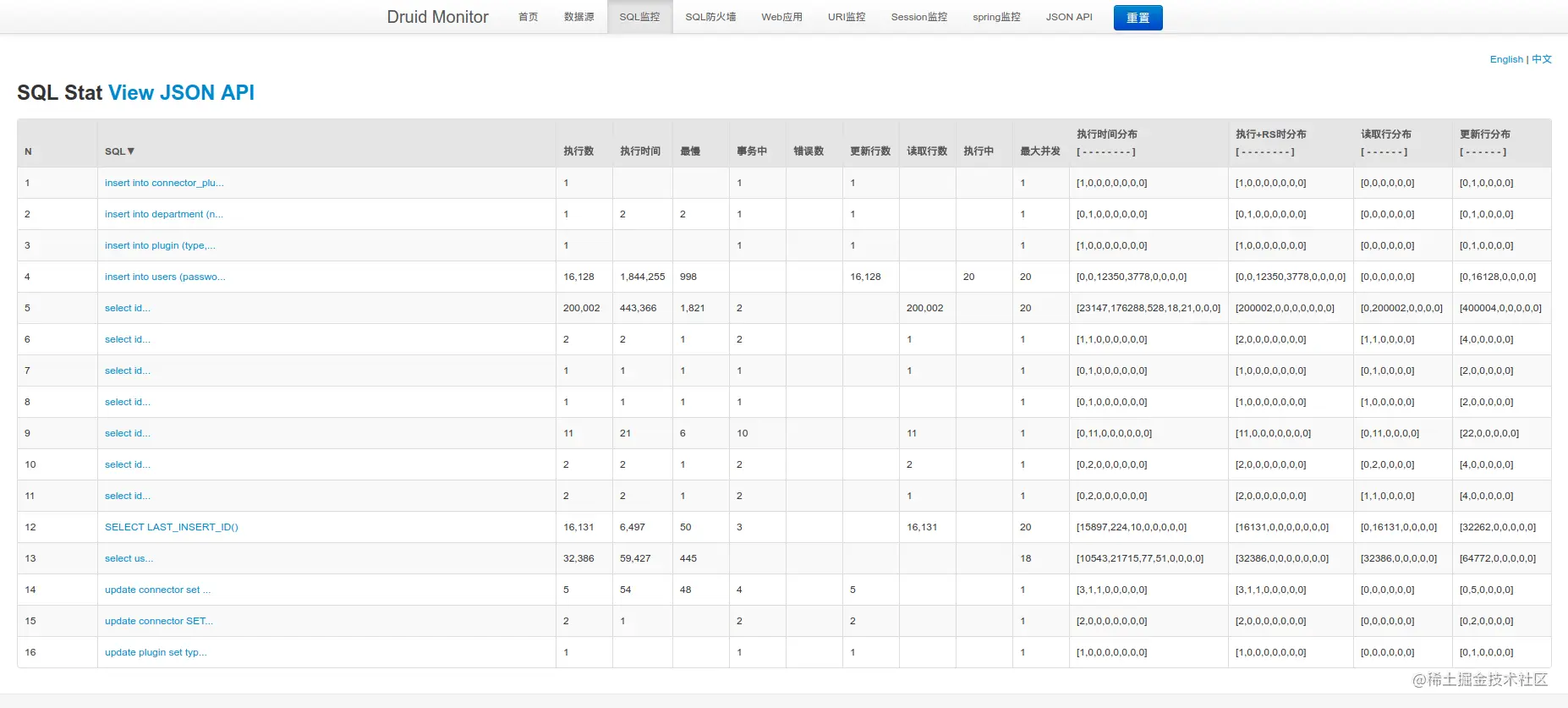The width and height of the screenshot is (1568, 708).
Task: Open 'select id...' link in row 7
Action: [x=128, y=370]
